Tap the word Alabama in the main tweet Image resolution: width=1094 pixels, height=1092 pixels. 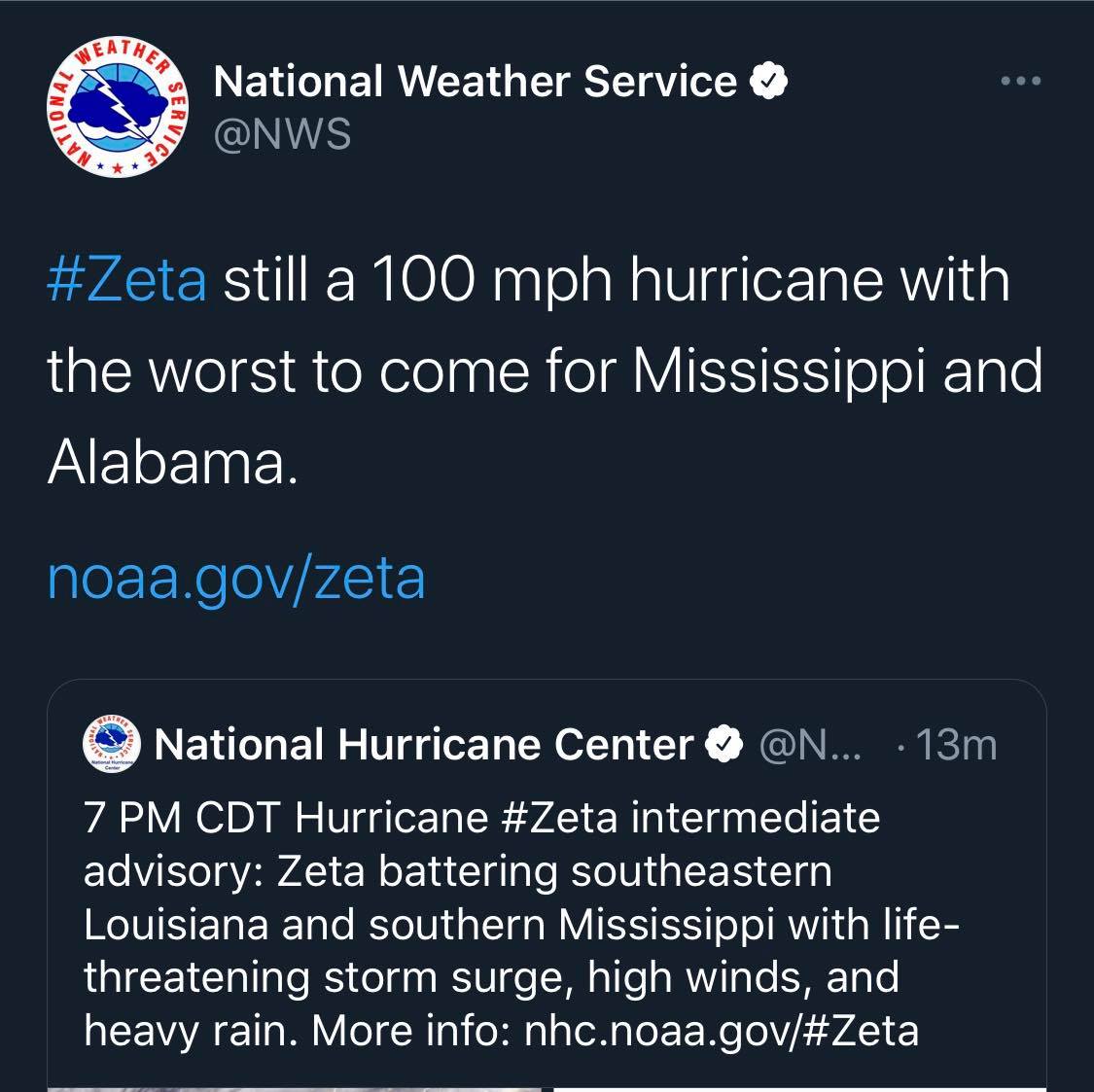(172, 462)
